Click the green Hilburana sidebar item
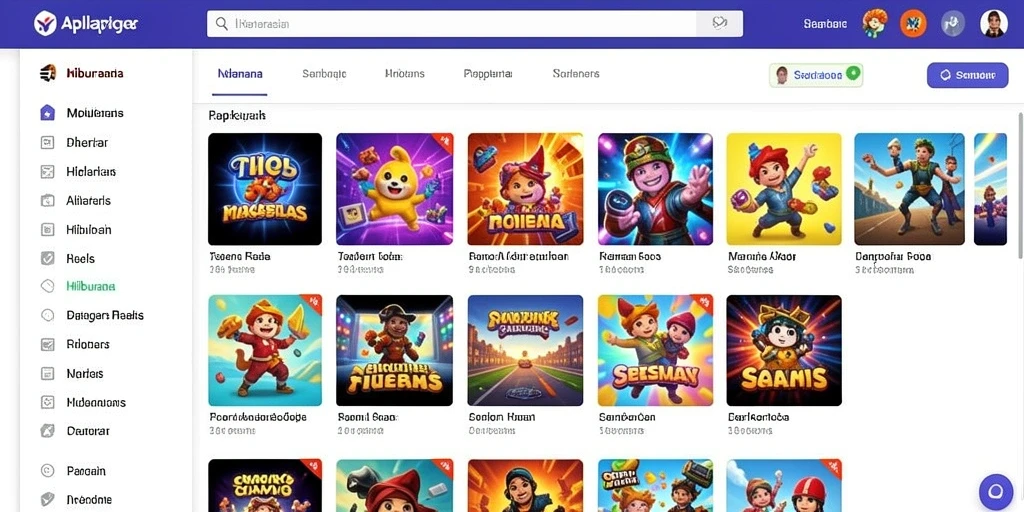 [x=91, y=286]
